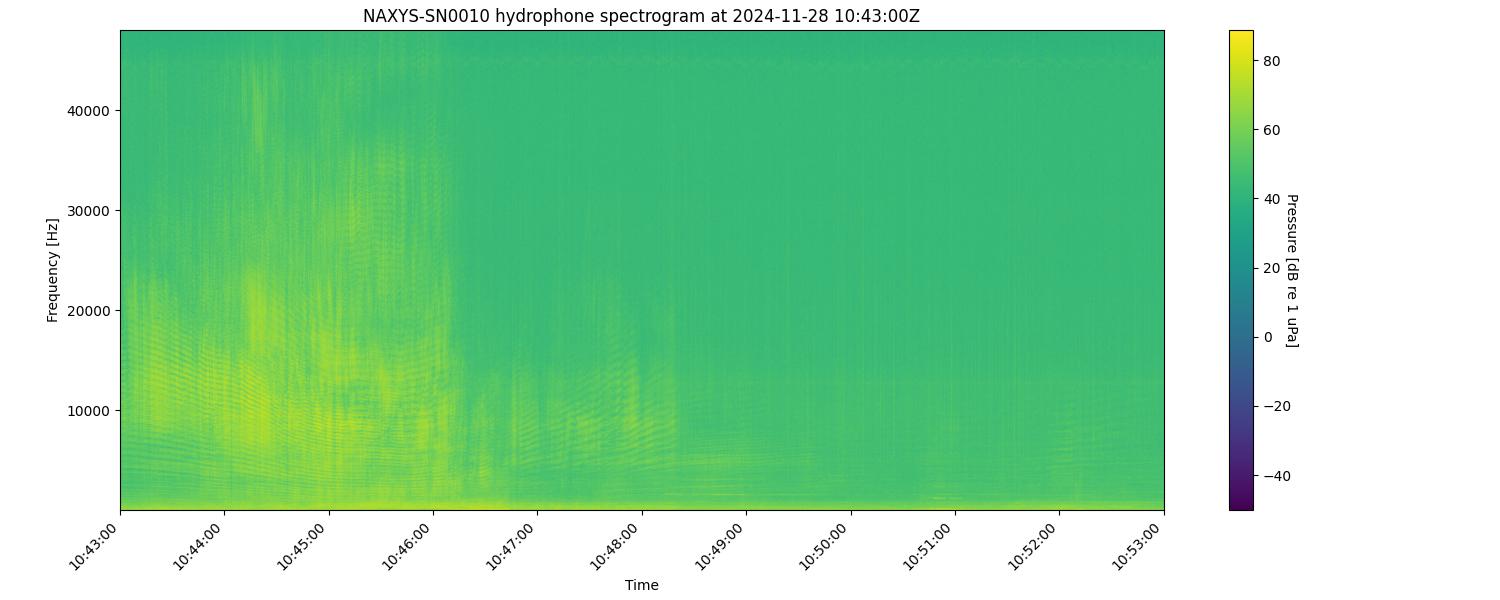Click the −40 dB colorbar tick label
The image size is (1500, 600).
click(1276, 475)
